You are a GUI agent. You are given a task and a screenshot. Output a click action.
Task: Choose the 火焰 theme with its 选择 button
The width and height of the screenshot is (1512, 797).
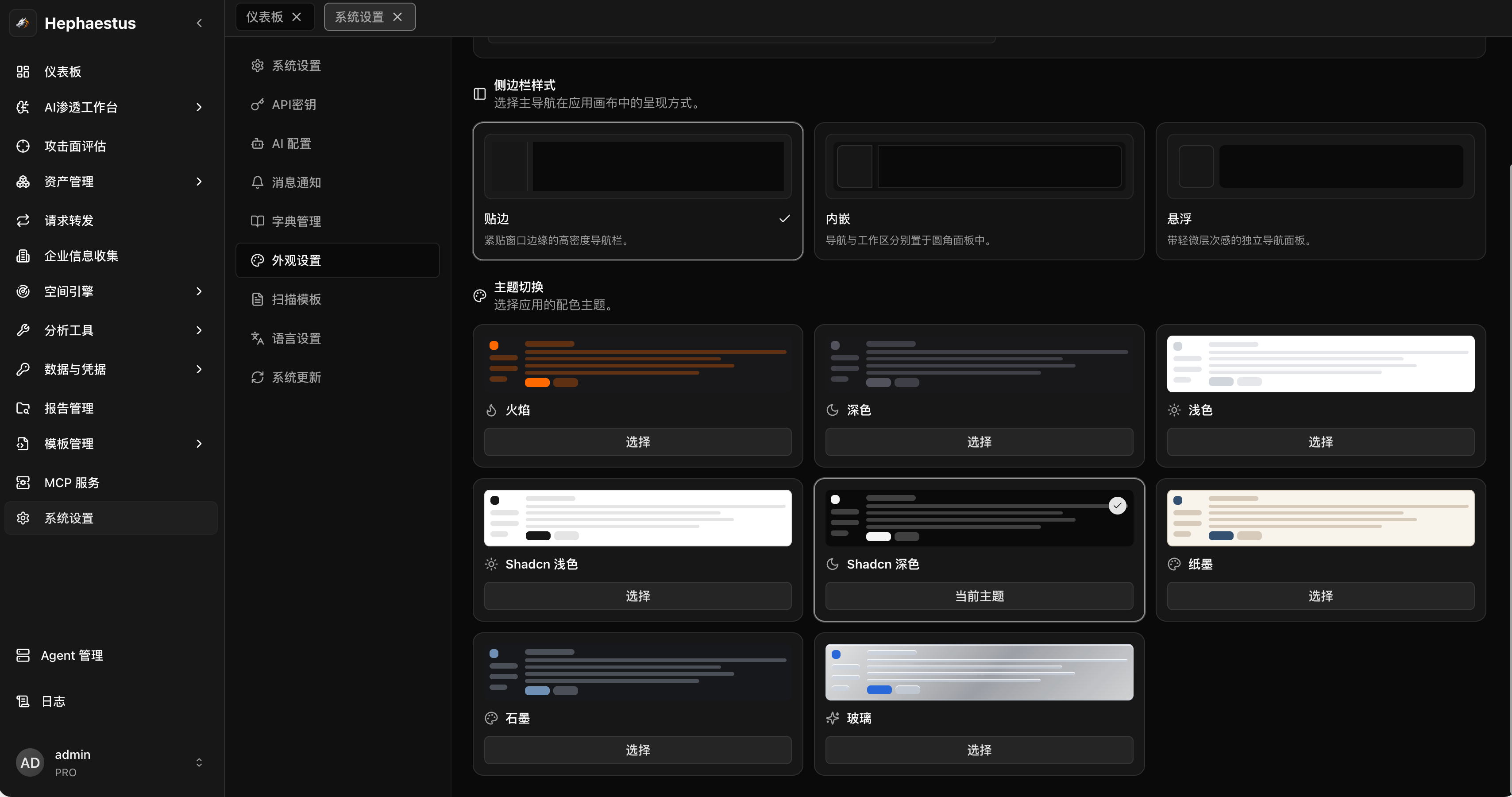pyautogui.click(x=637, y=441)
